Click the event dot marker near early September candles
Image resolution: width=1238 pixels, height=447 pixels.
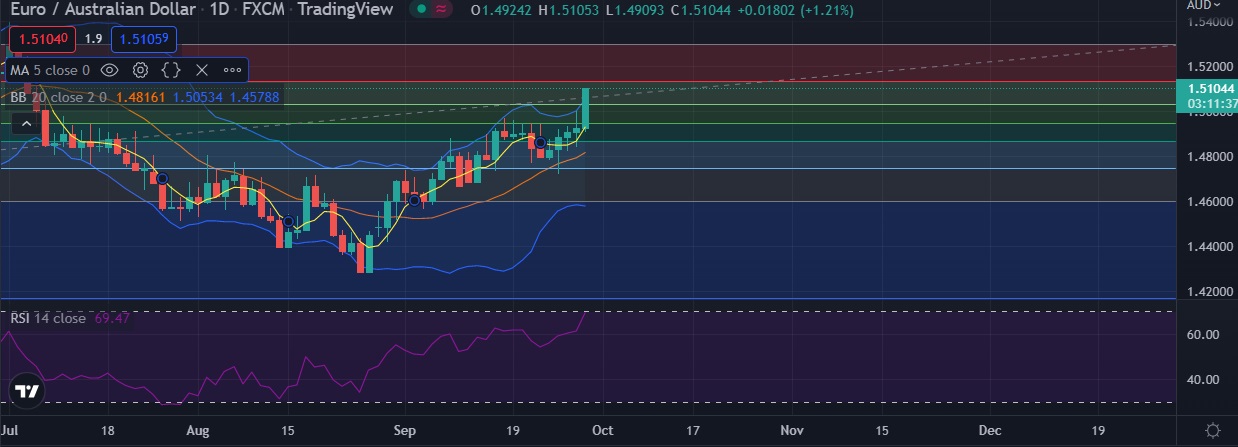tap(414, 200)
